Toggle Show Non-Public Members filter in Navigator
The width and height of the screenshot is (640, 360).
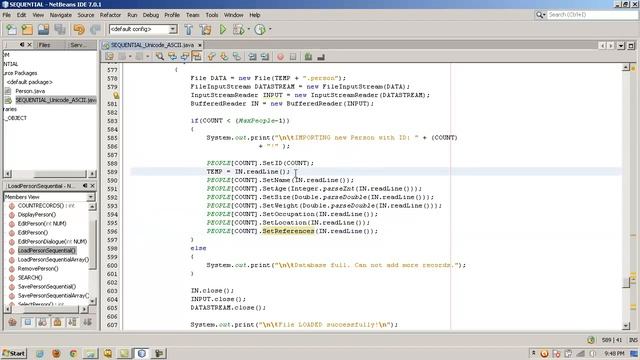tap(57, 322)
